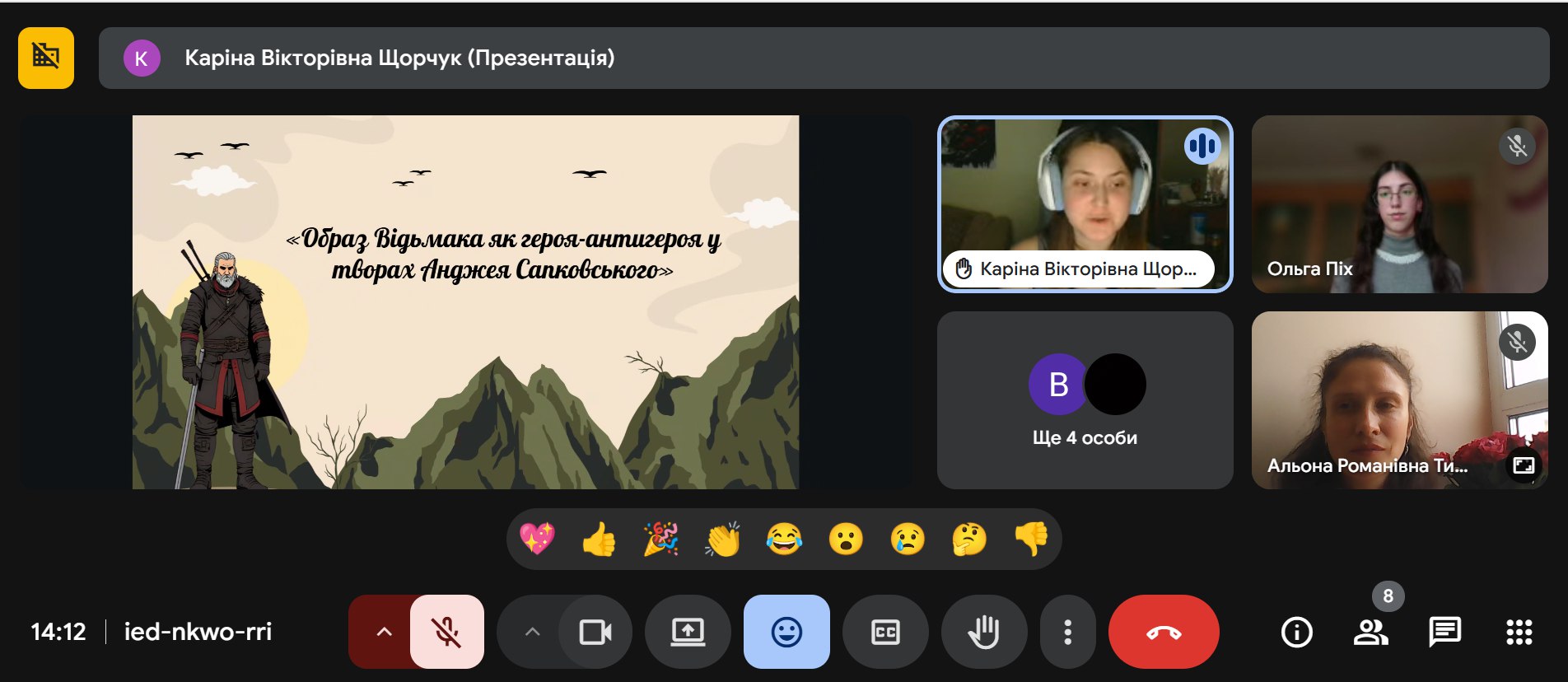
Task: Unmute the microphone
Action: click(447, 632)
